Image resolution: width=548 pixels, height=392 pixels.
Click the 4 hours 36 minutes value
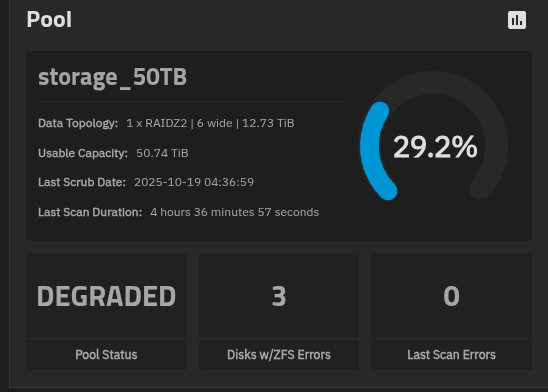[x=235, y=212]
